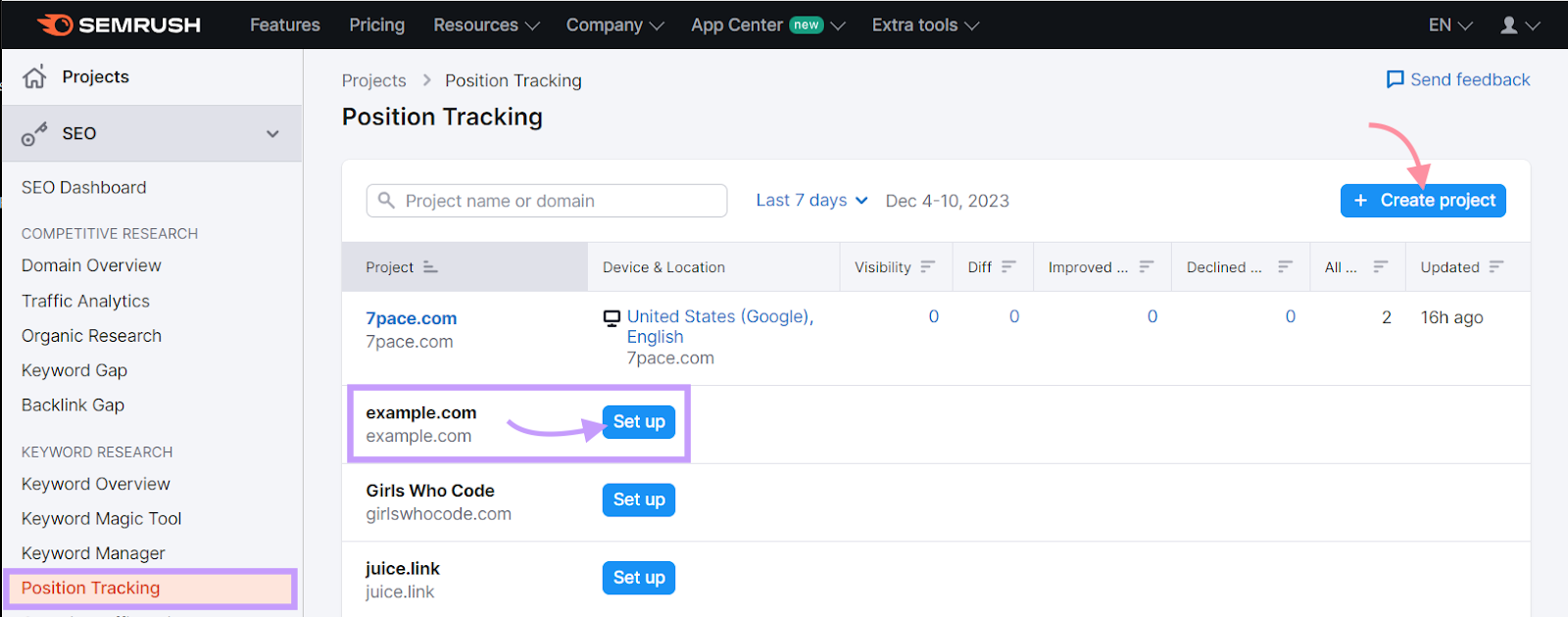Image resolution: width=1568 pixels, height=617 pixels.
Task: Open the App Center dropdown
Action: pos(767,24)
